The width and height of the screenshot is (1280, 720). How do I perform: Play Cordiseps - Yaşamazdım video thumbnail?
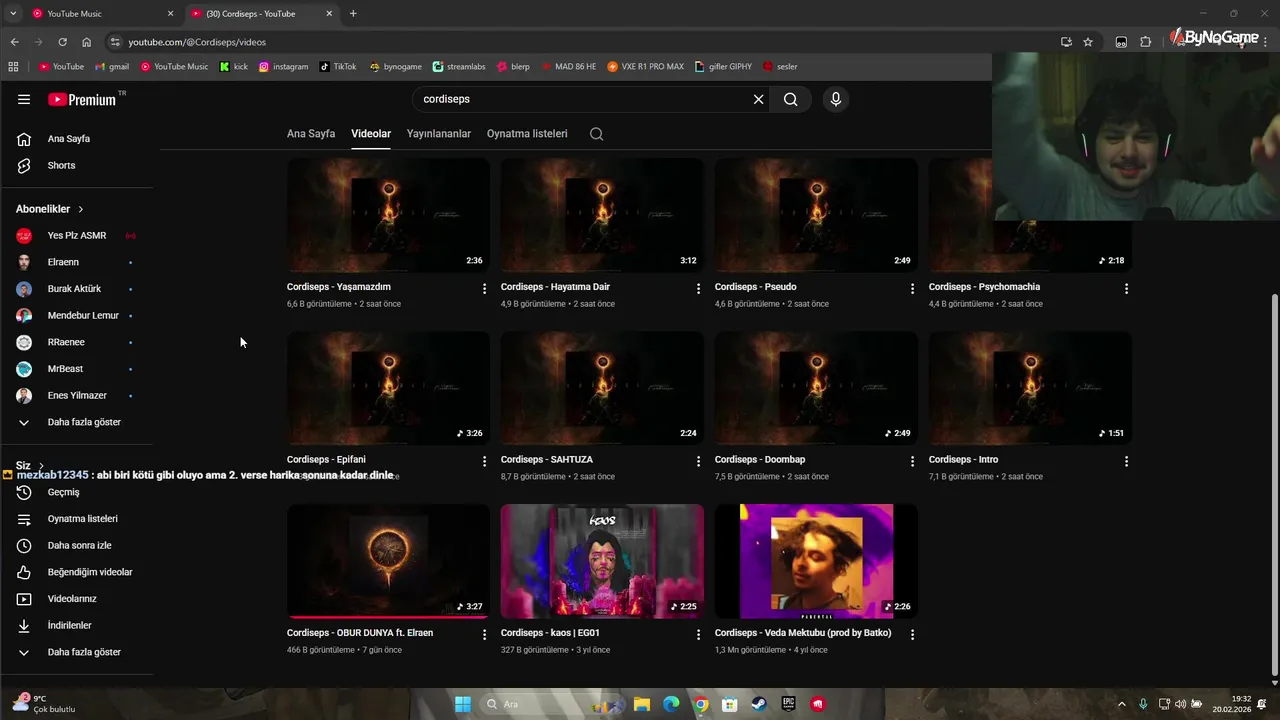(388, 215)
